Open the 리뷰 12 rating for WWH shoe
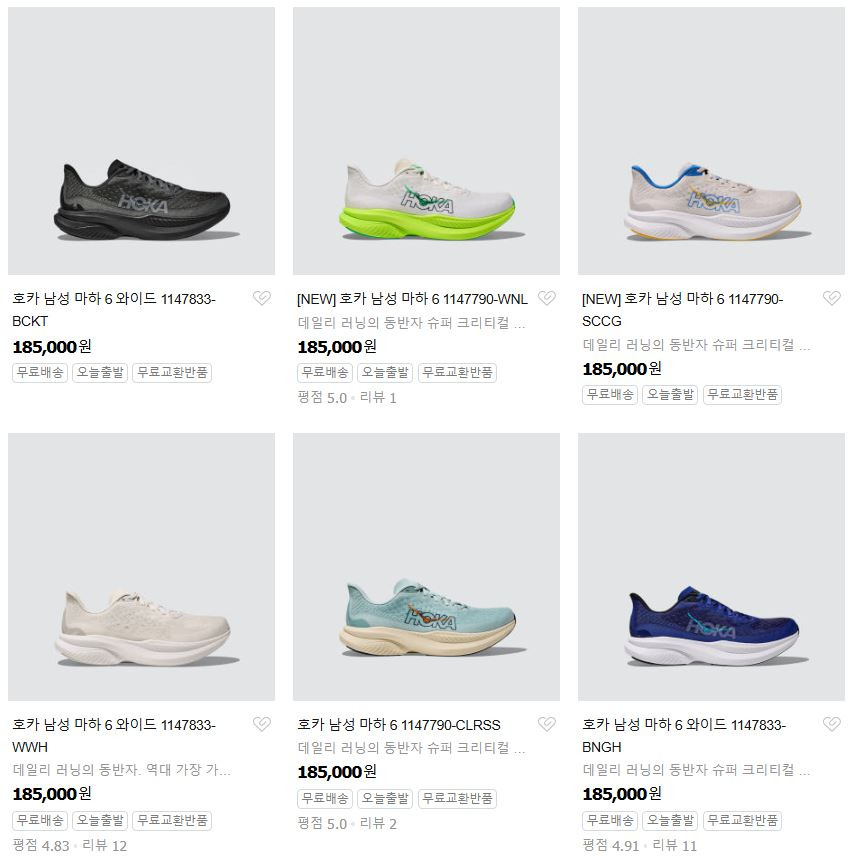 [x=104, y=845]
